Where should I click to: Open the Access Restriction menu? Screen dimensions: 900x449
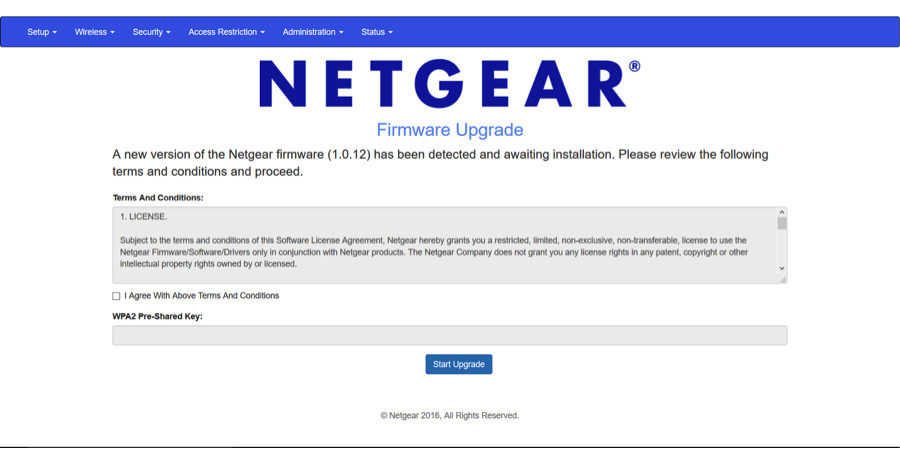pyautogui.click(x=227, y=32)
